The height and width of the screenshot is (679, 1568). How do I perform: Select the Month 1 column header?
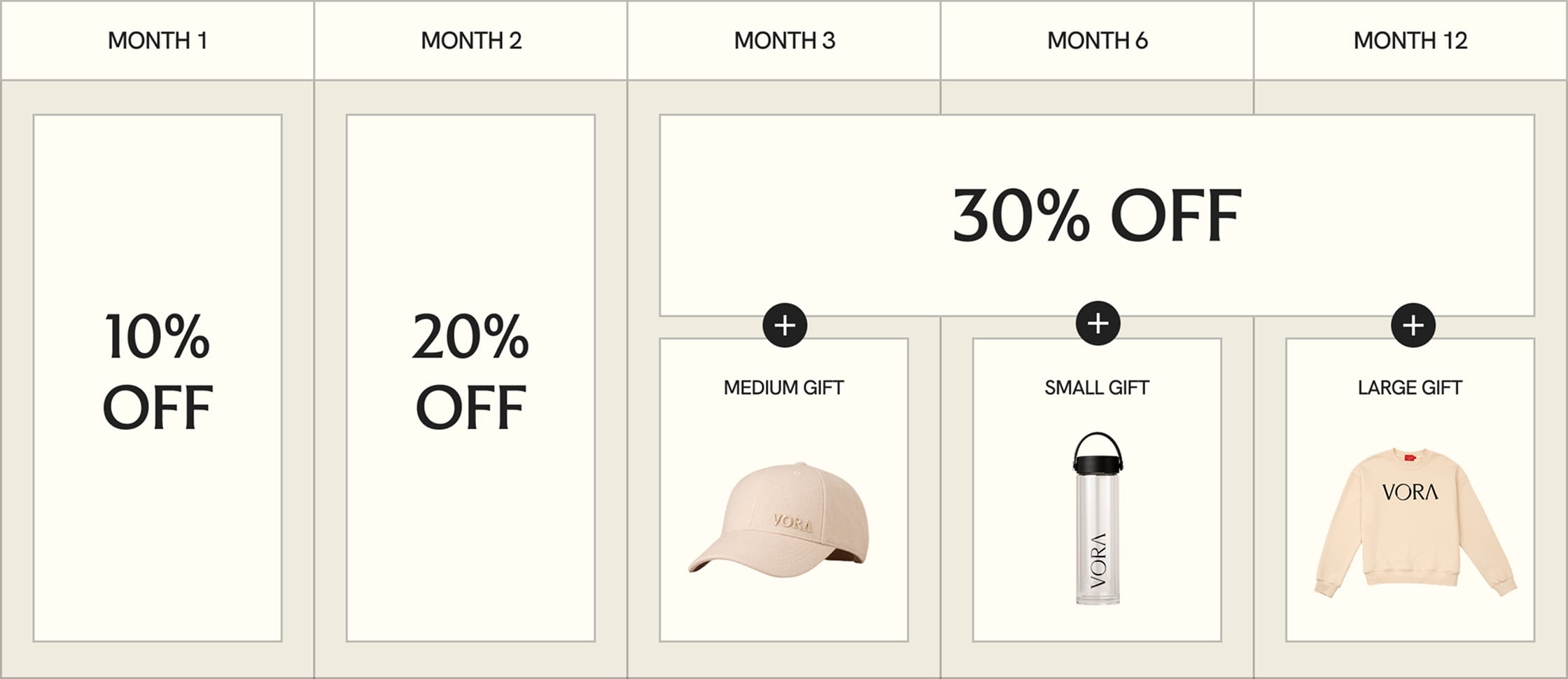(157, 41)
